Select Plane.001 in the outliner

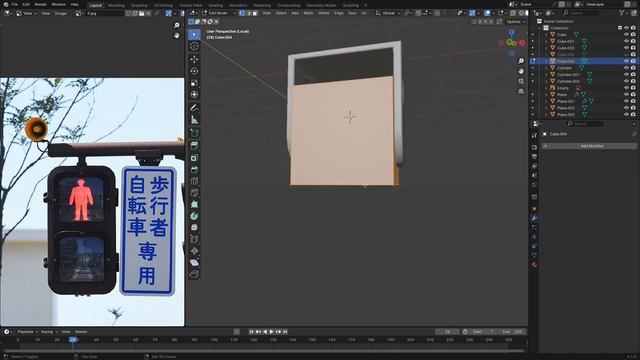coord(566,101)
